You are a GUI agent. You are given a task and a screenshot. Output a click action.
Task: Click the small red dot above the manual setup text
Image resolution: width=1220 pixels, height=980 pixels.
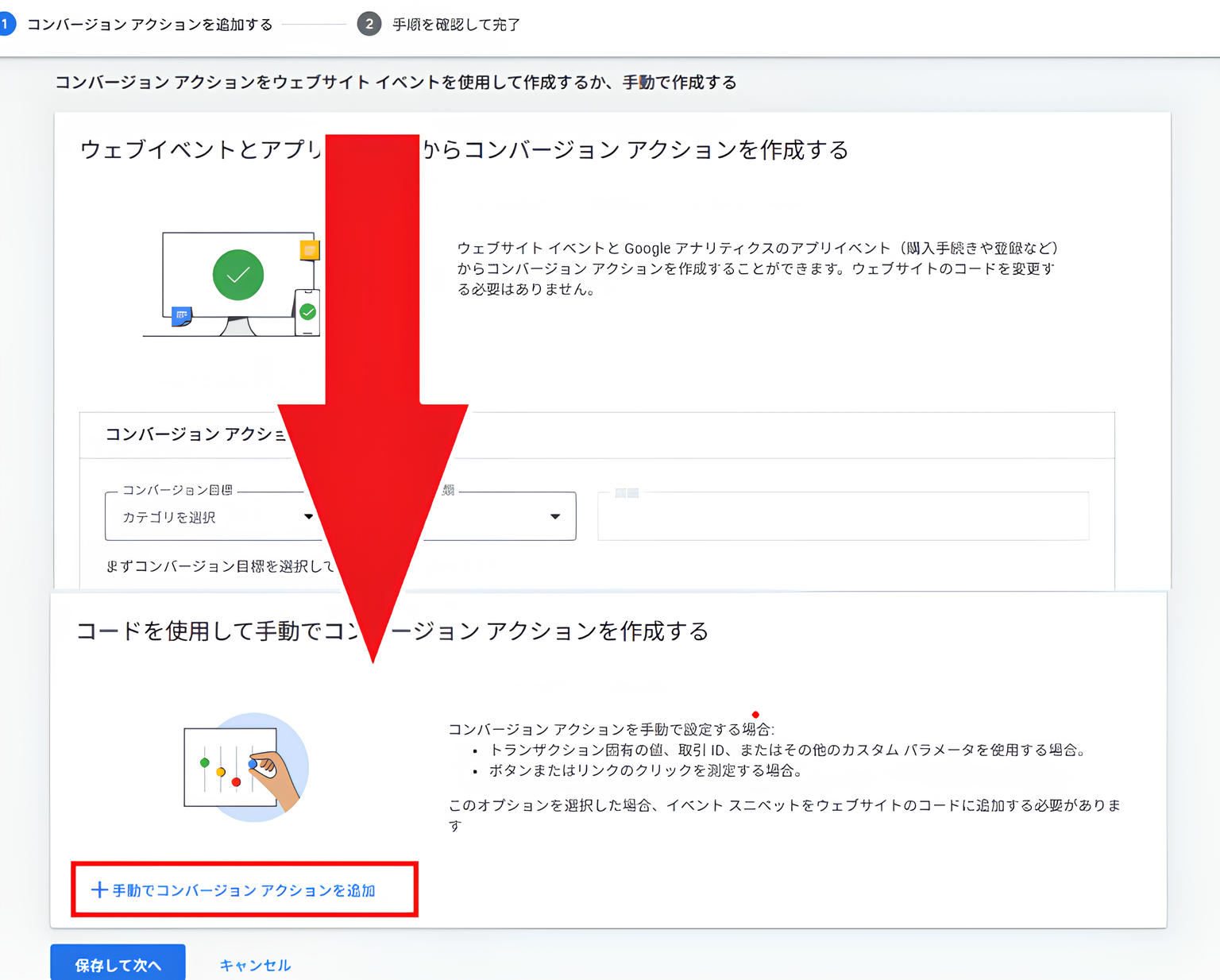tap(755, 713)
